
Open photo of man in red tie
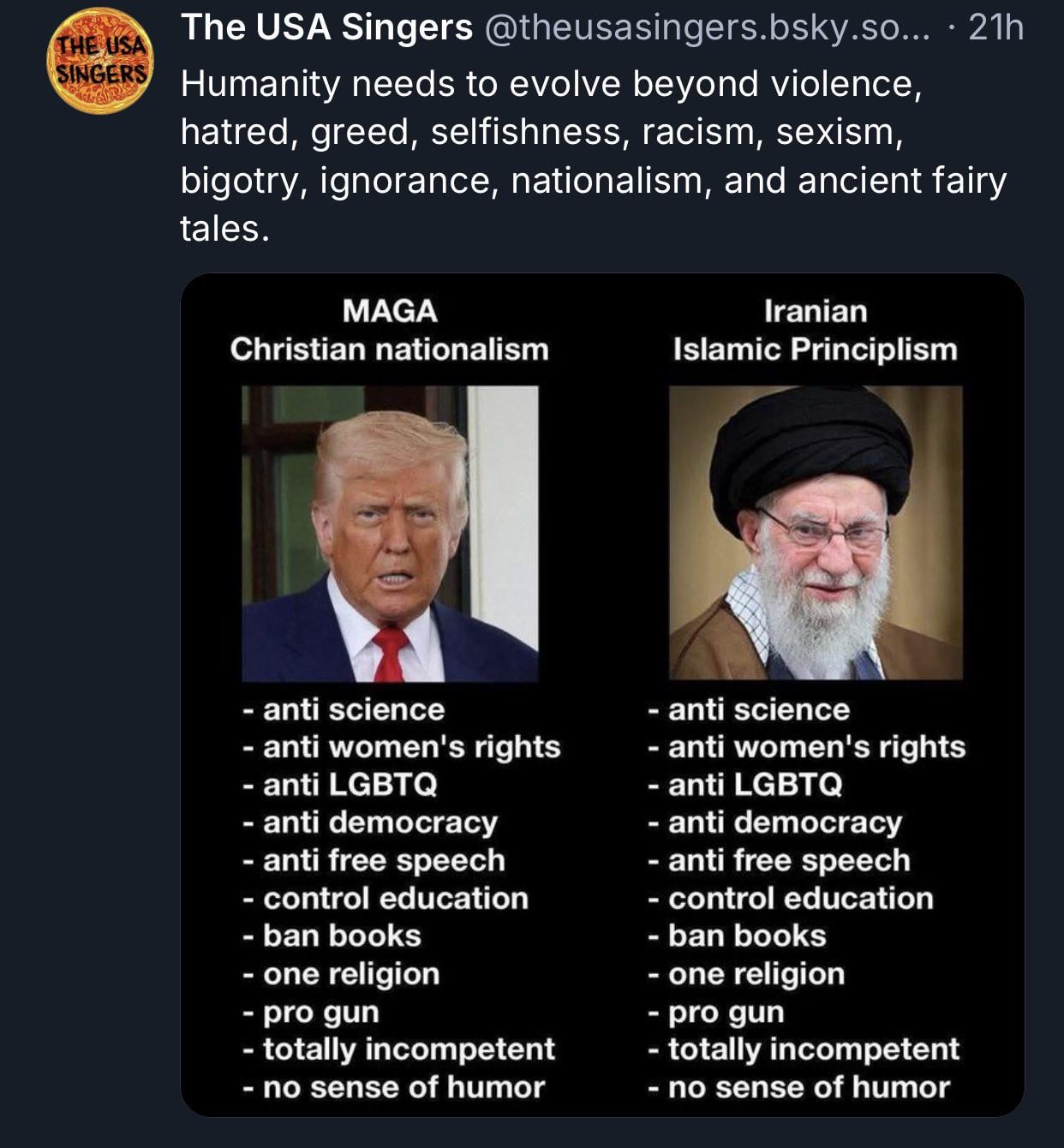coord(390,533)
